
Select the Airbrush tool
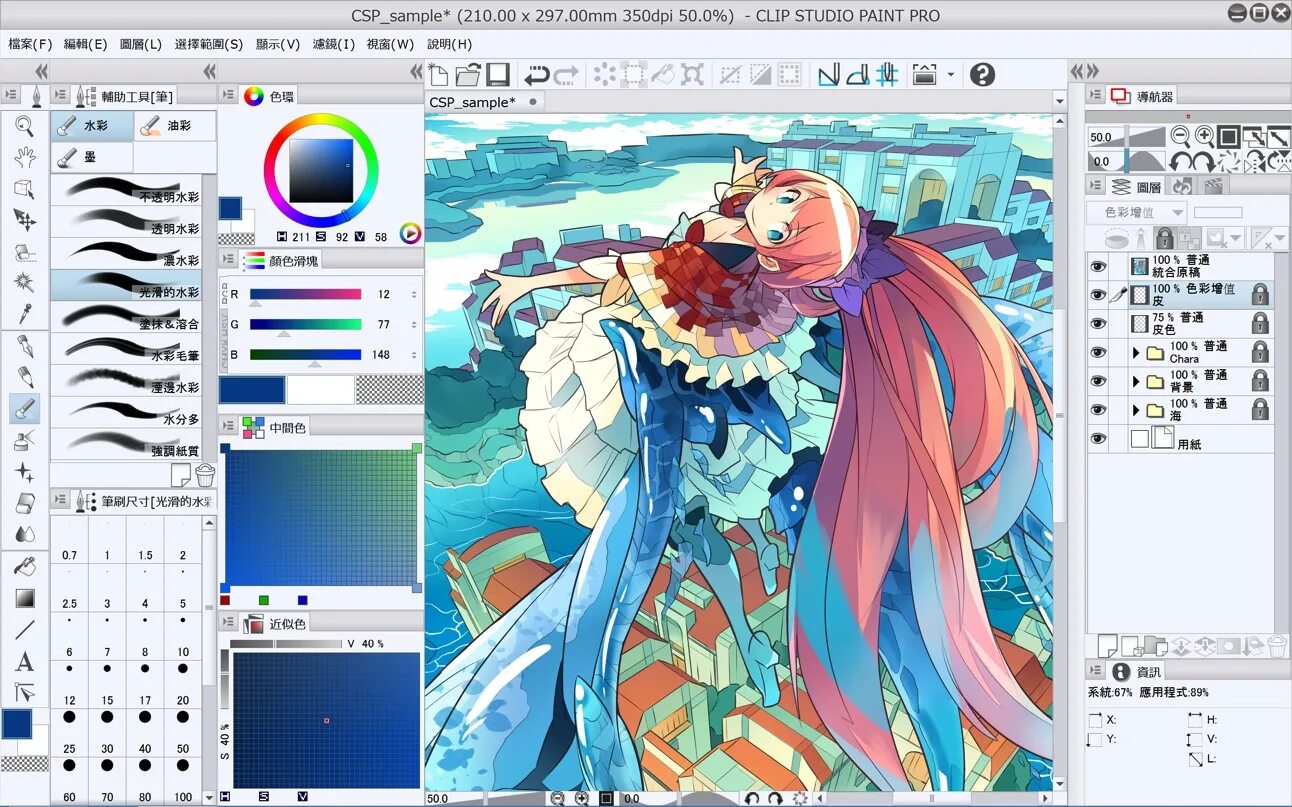[x=24, y=440]
